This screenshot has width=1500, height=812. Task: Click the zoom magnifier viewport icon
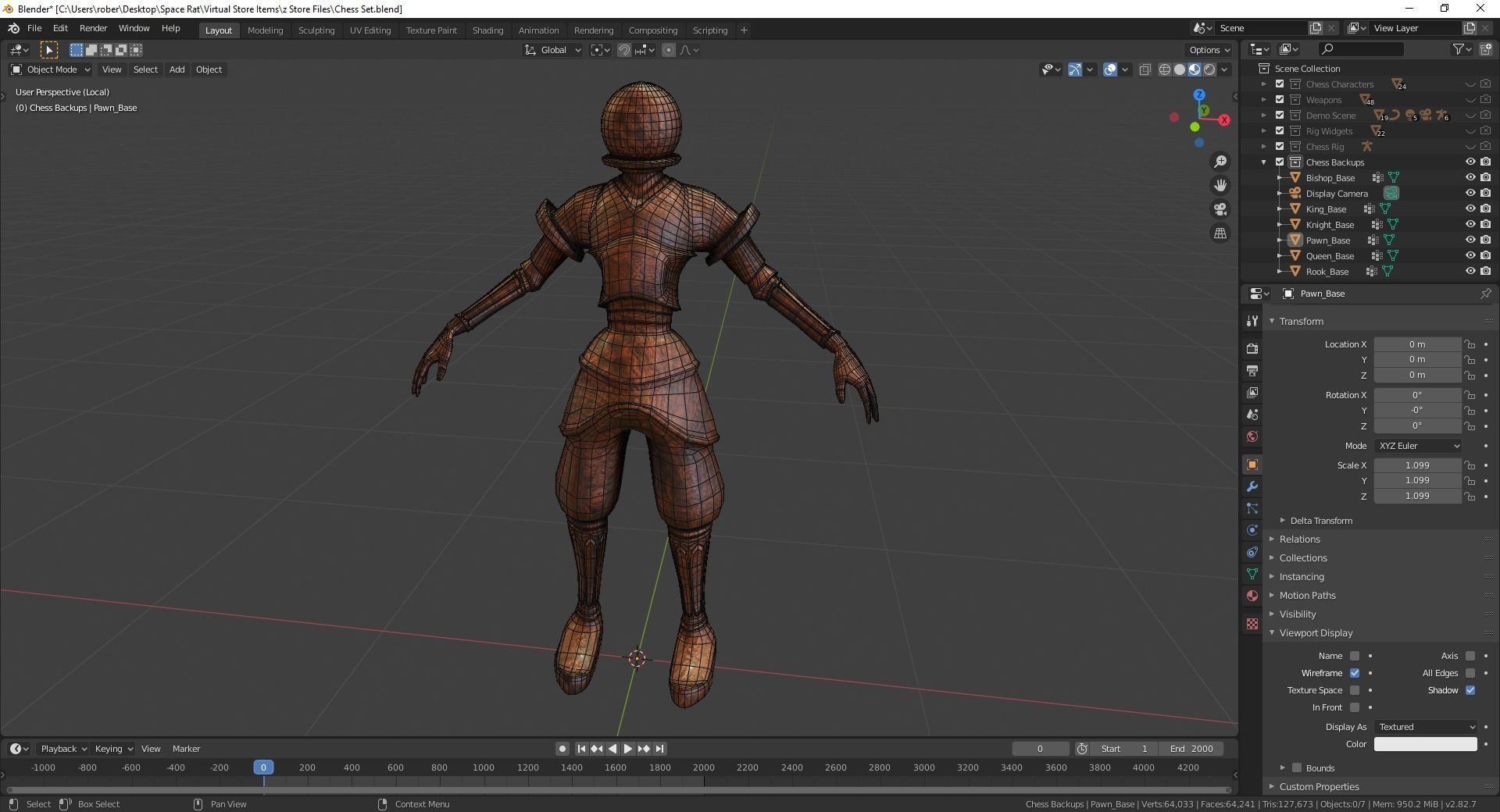1220,162
